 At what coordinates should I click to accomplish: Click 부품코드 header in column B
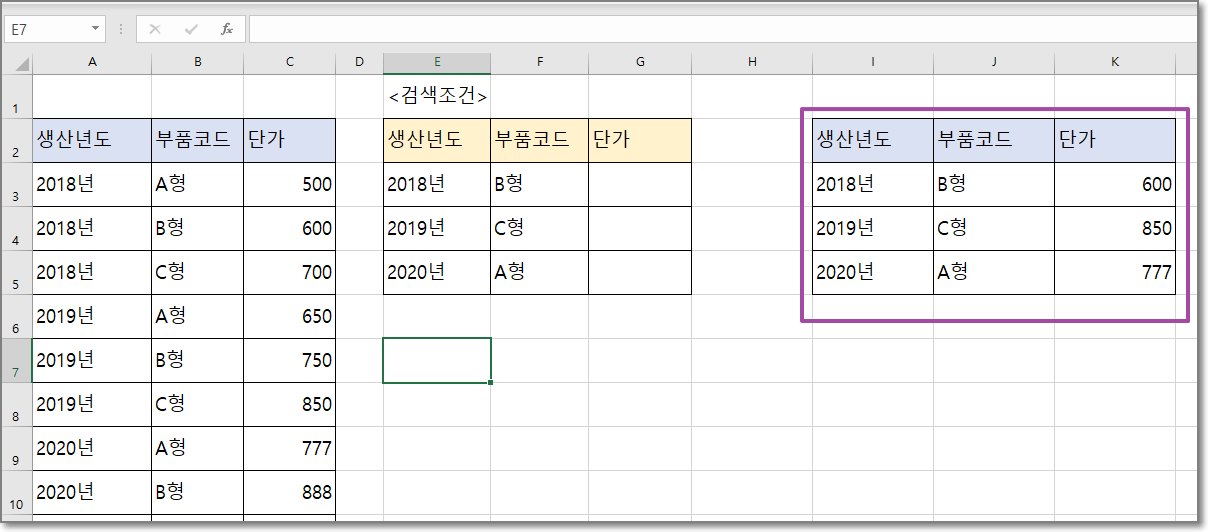click(198, 141)
